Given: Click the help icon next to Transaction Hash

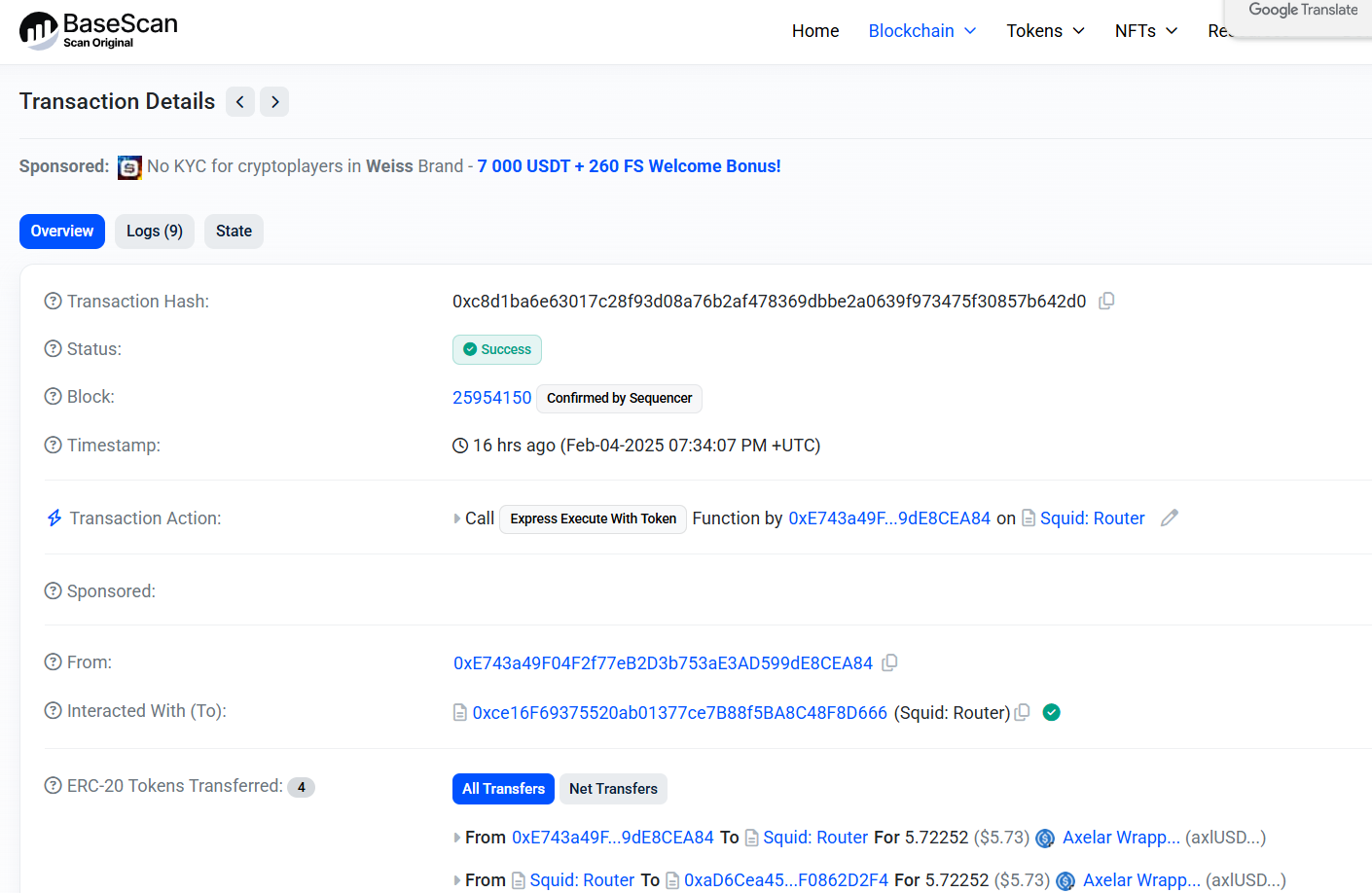Looking at the screenshot, I should pyautogui.click(x=54, y=302).
